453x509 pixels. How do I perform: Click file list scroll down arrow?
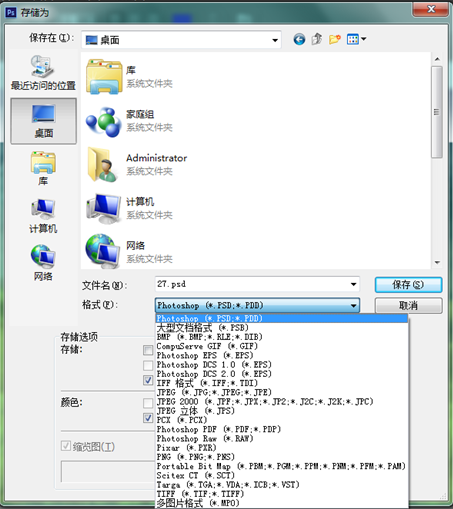437,263
